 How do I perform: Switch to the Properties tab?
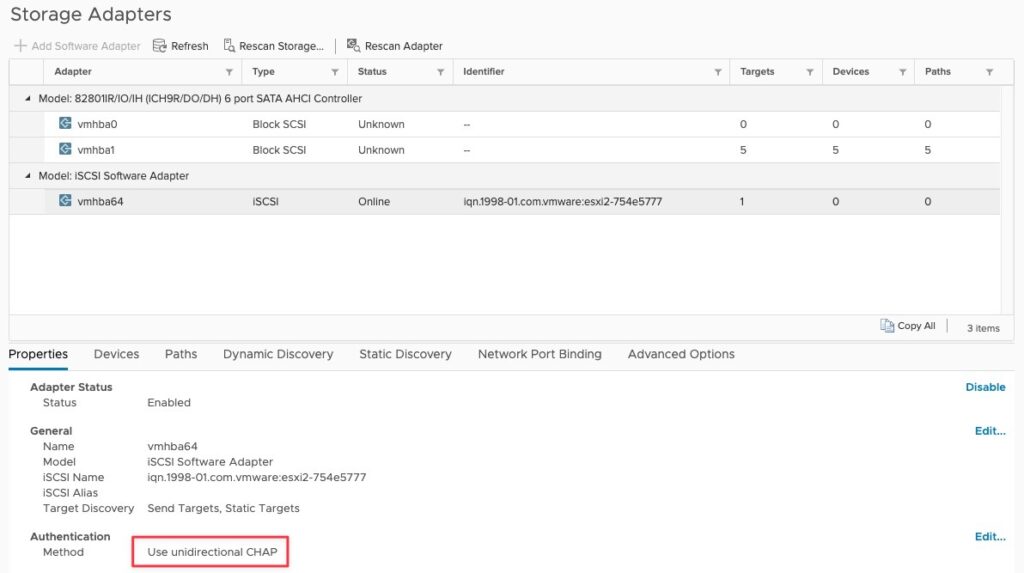[x=38, y=354]
